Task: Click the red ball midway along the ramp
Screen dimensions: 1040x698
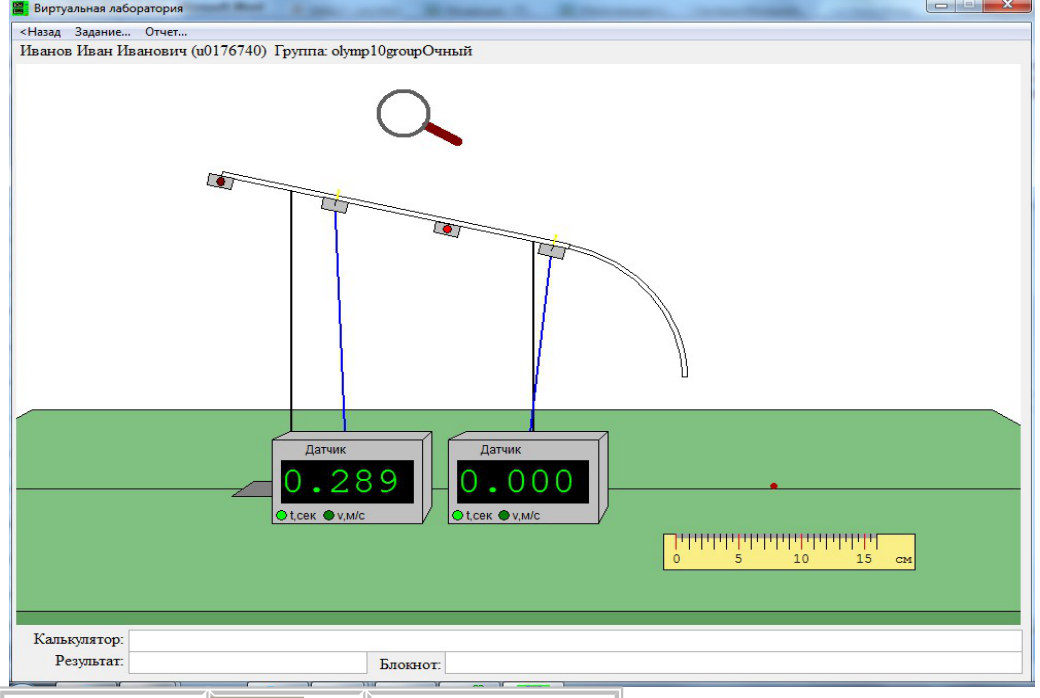Action: click(x=447, y=229)
